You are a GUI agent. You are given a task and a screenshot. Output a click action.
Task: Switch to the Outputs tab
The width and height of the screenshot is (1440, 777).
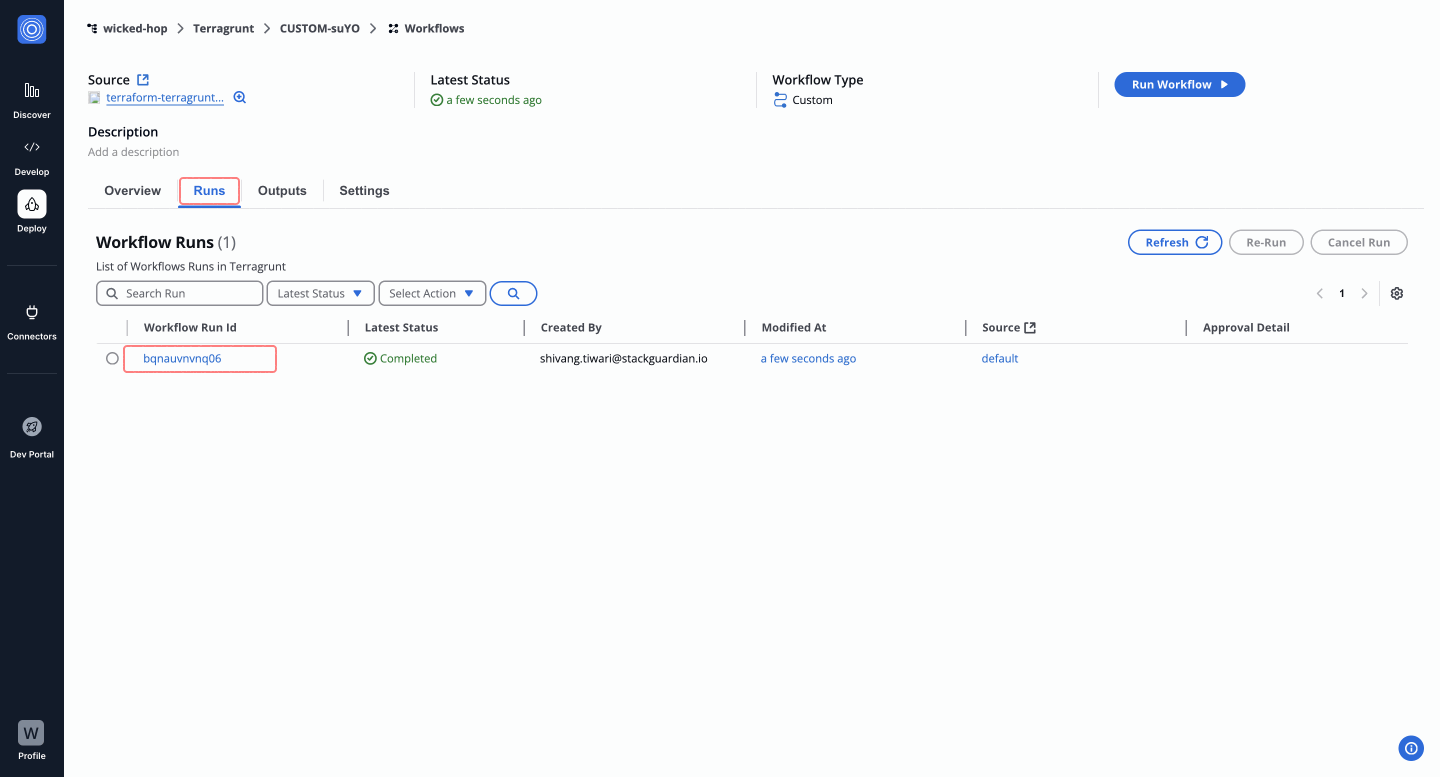click(x=282, y=191)
